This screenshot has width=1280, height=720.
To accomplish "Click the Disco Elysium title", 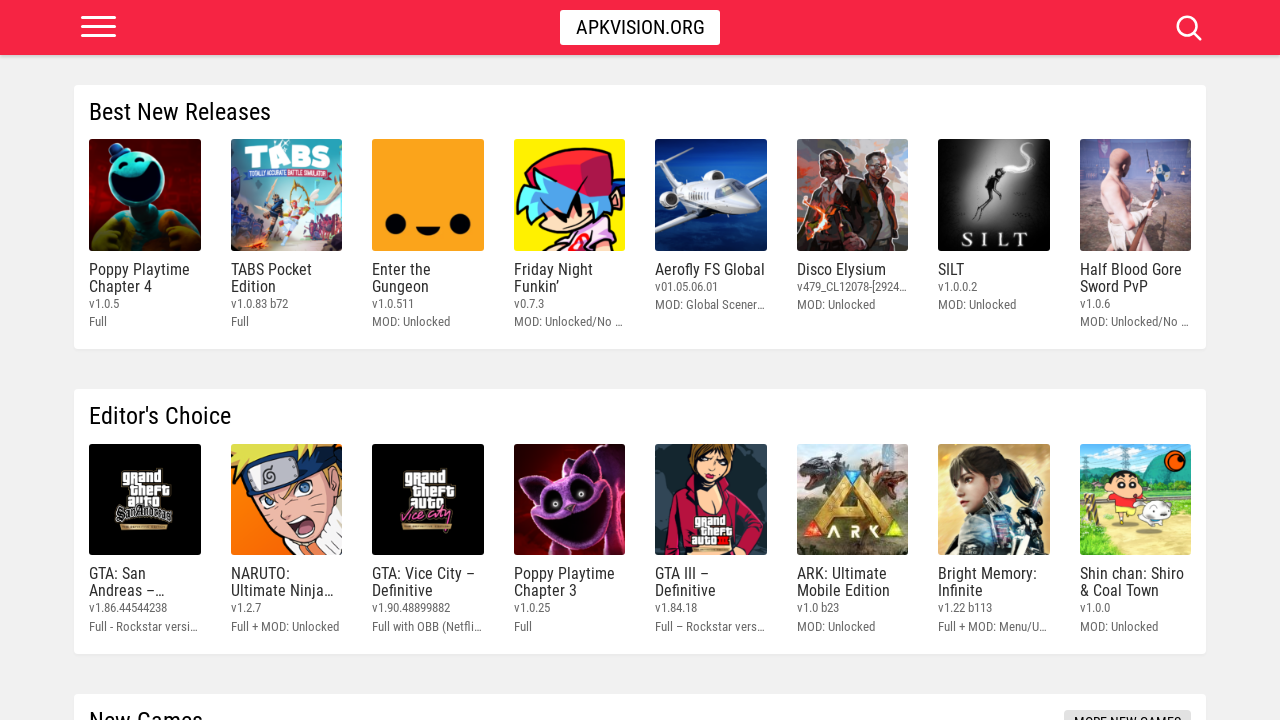I will click(x=841, y=270).
